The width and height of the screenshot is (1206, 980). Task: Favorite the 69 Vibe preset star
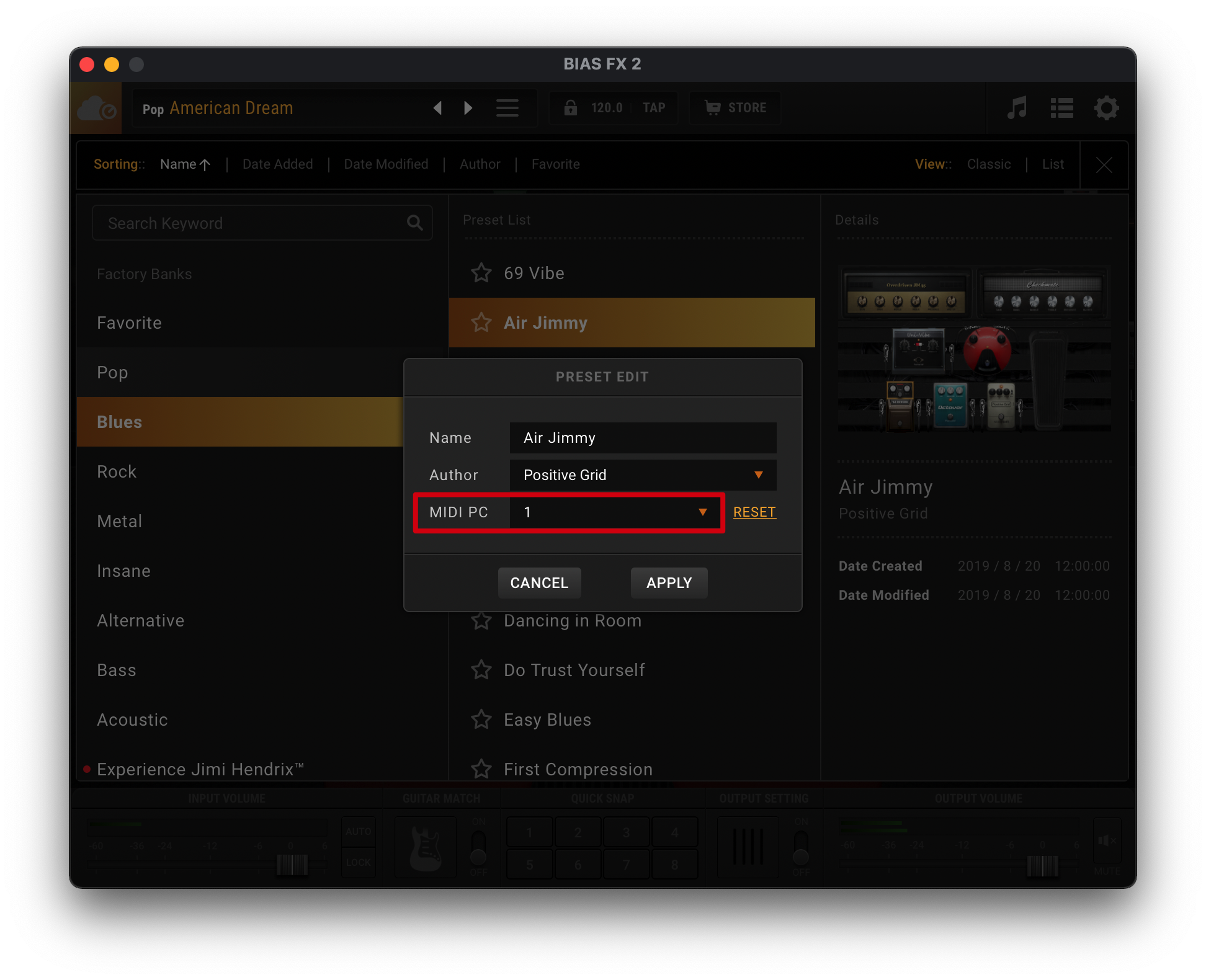pyautogui.click(x=481, y=272)
